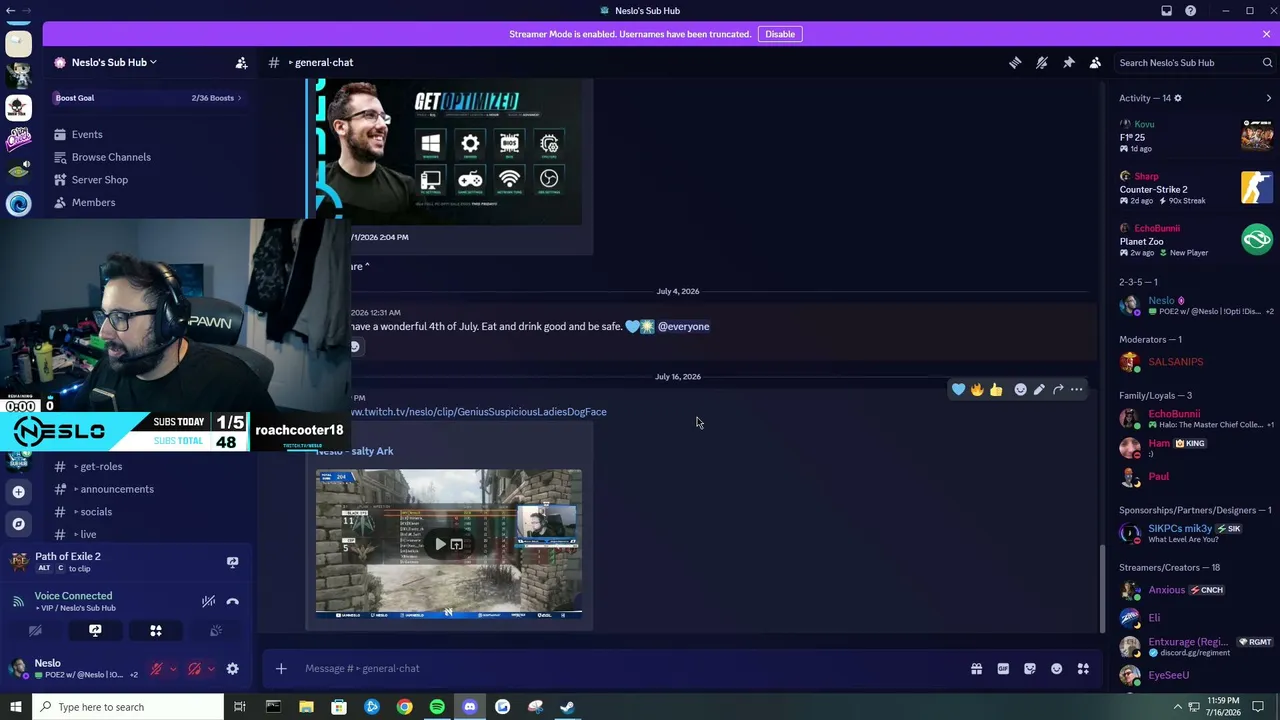Open the soundboard icon
Image resolution: width=1280 pixels, height=720 pixels.
[215, 631]
